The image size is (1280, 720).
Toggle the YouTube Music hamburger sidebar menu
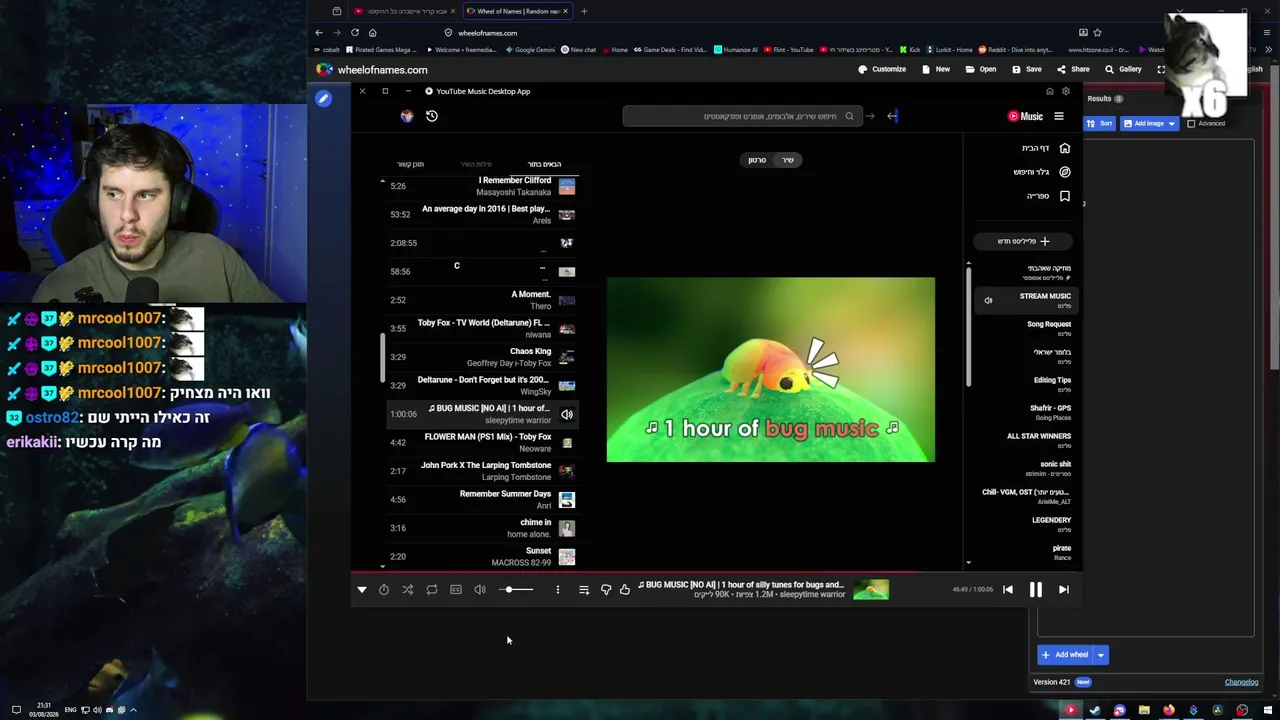coord(1059,116)
